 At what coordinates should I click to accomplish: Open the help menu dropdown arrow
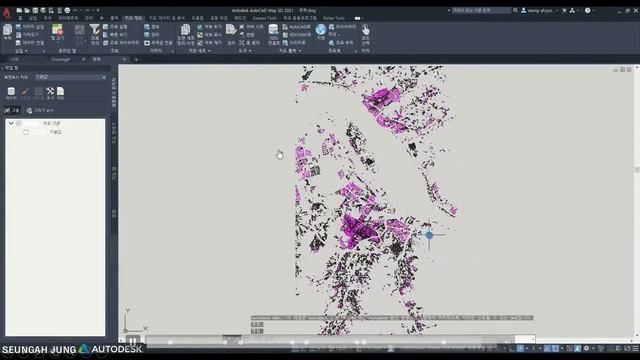(x=593, y=11)
